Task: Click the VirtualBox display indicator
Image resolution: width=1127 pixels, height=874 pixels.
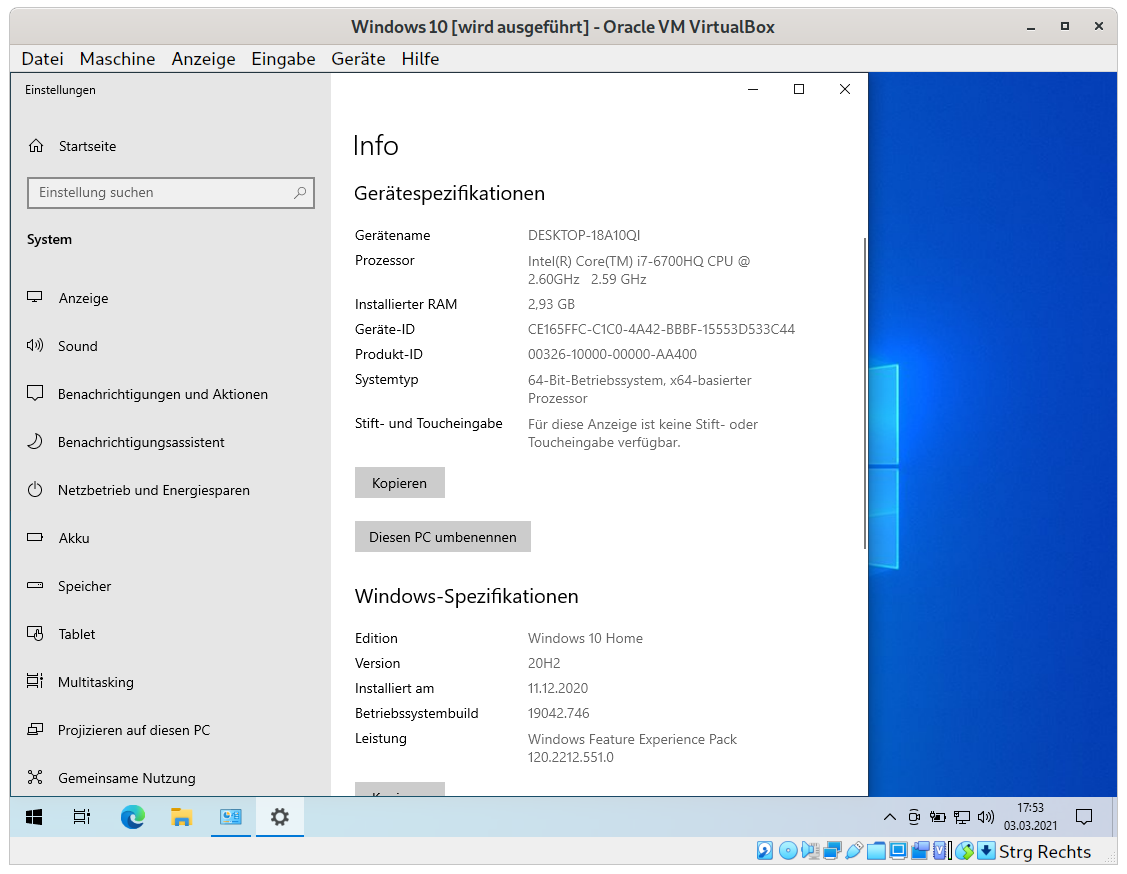Action: [898, 852]
